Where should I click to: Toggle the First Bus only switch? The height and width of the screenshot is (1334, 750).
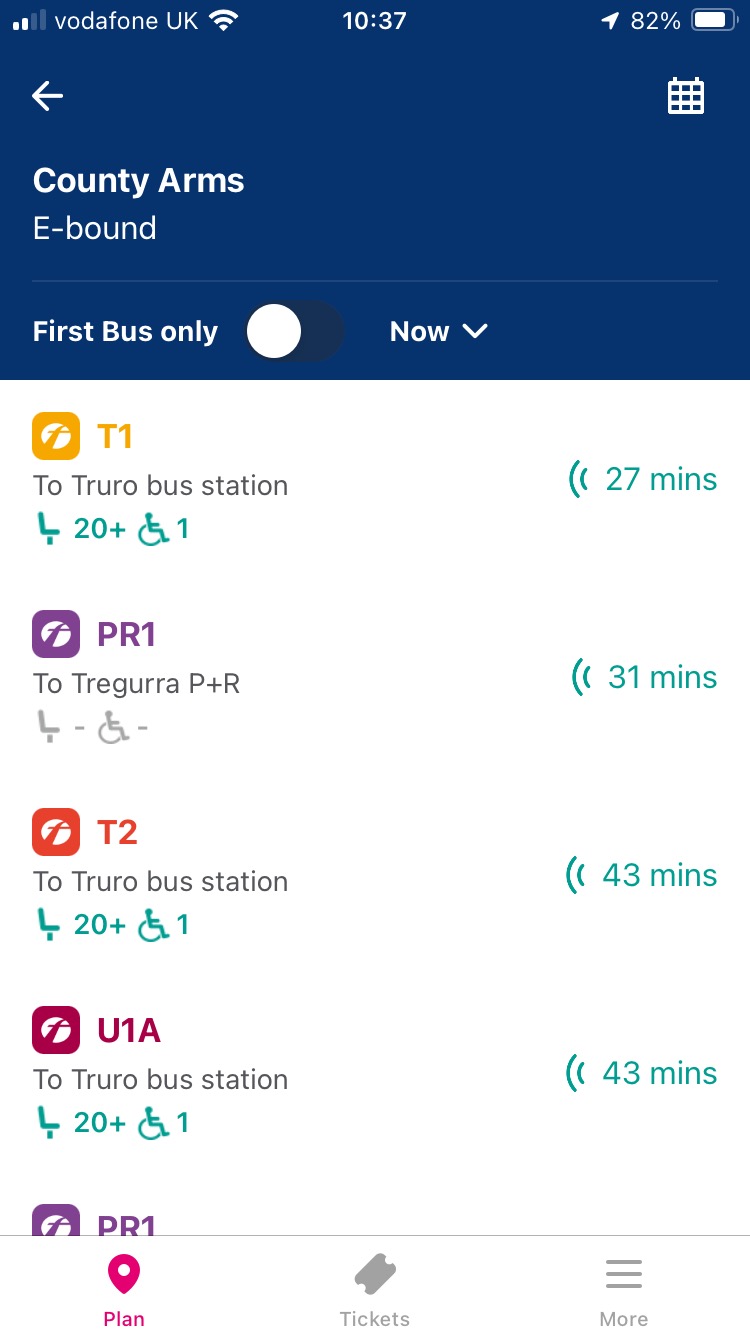point(294,332)
